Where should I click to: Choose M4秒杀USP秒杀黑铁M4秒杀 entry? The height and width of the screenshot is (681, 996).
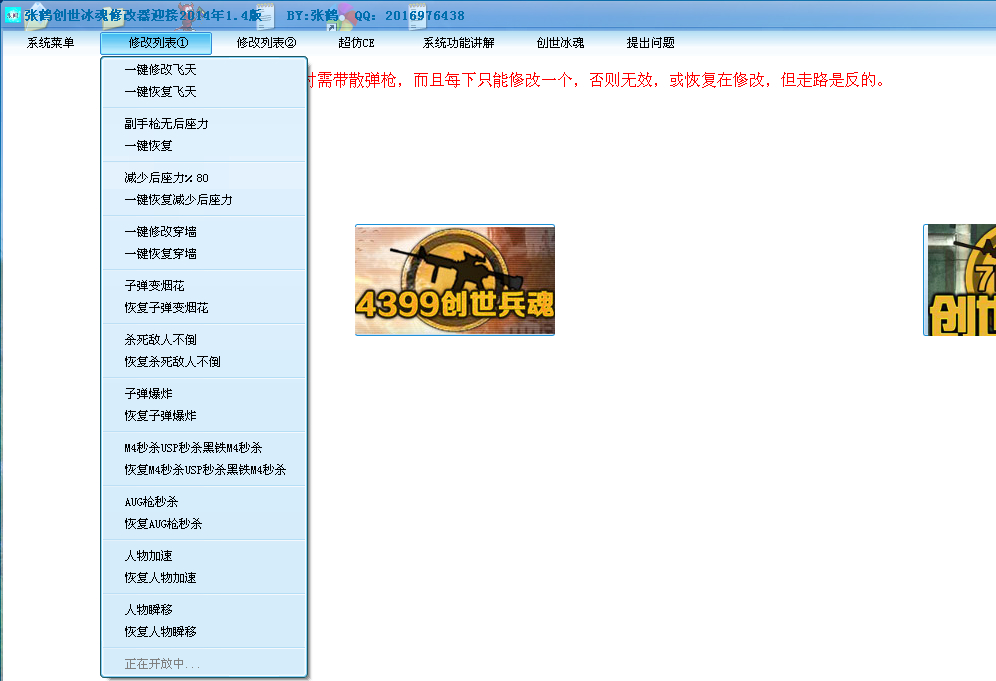(x=205, y=448)
